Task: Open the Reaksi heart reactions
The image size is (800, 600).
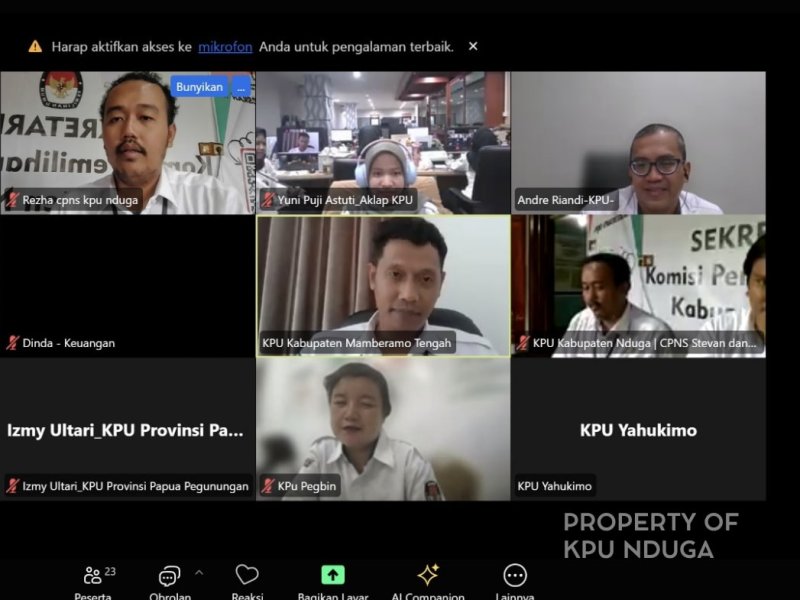Action: [247, 576]
